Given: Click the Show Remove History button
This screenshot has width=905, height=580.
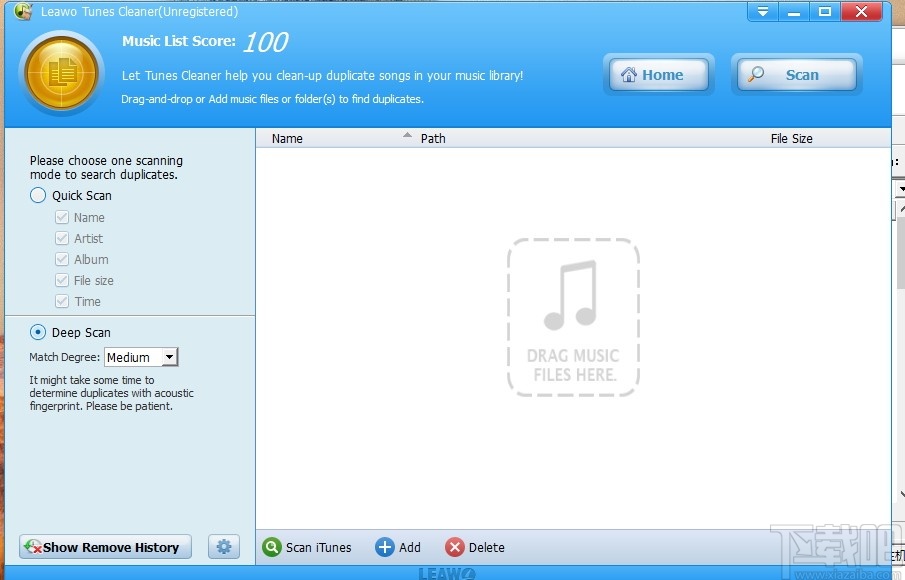Looking at the screenshot, I should pos(104,547).
